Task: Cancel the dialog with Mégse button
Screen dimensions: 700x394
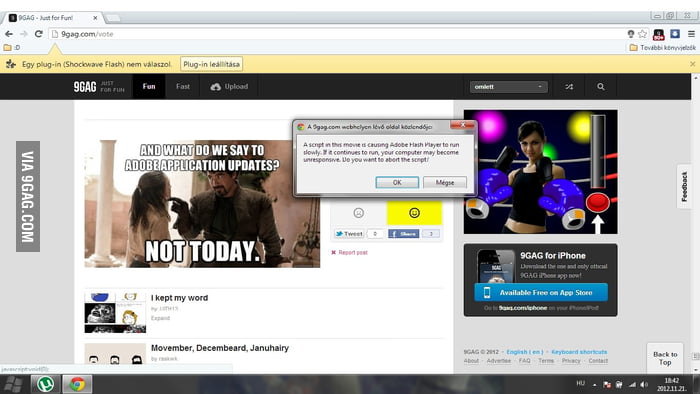Action: [x=445, y=182]
